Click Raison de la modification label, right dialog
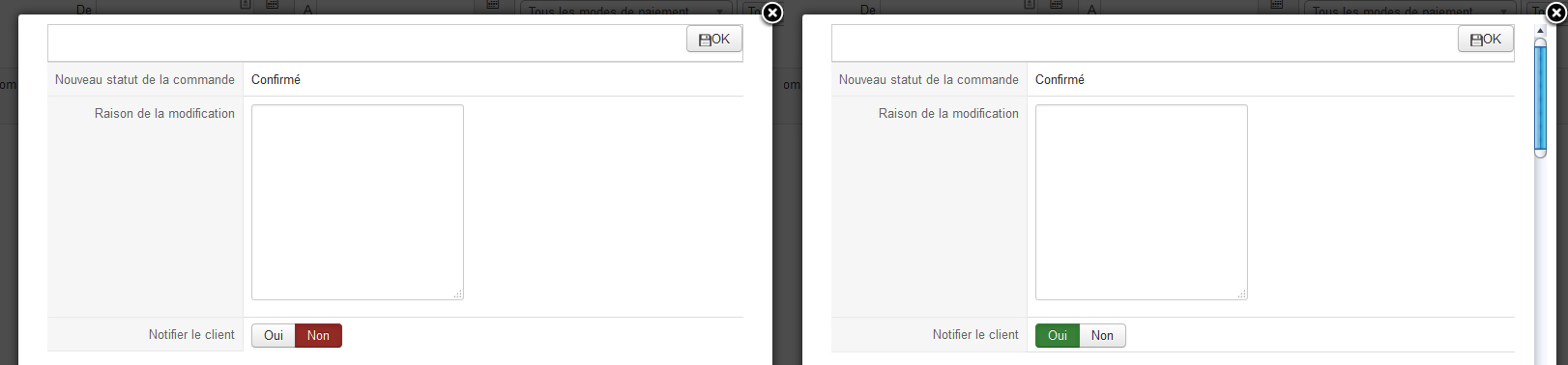1568x365 pixels. 948,114
